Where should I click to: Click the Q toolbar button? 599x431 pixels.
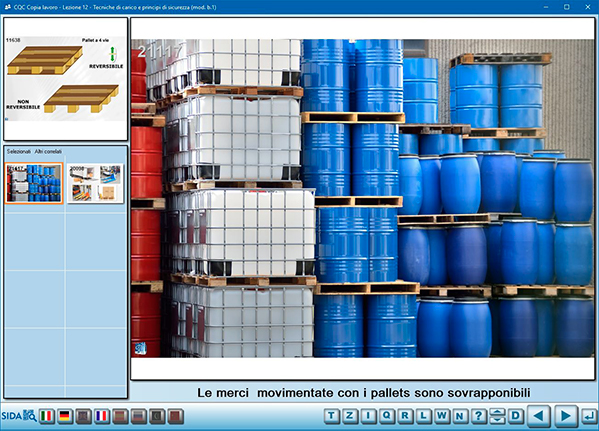(386, 416)
